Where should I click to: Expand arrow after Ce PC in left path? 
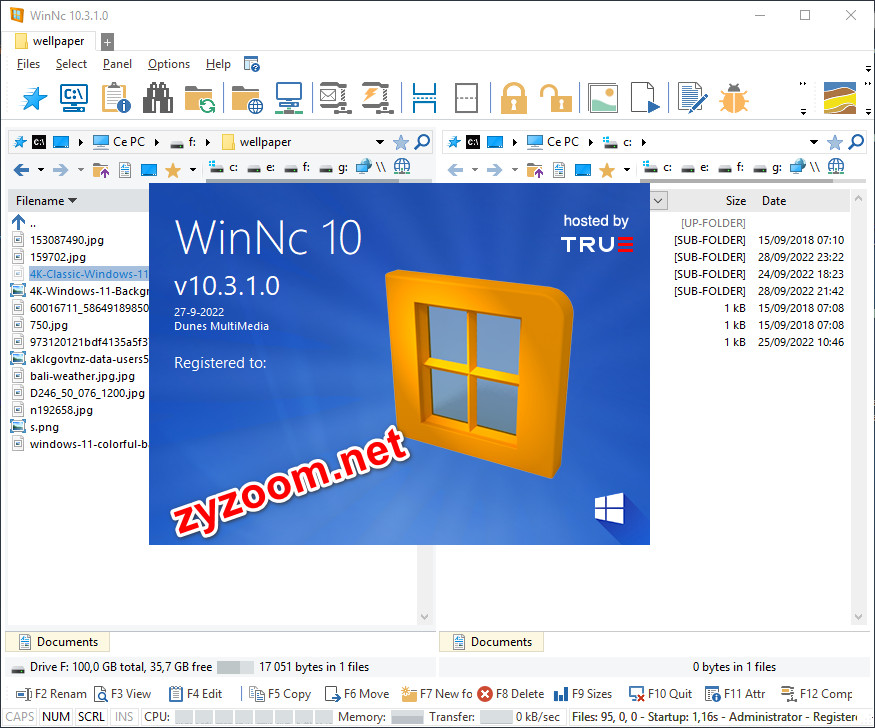click(x=157, y=143)
